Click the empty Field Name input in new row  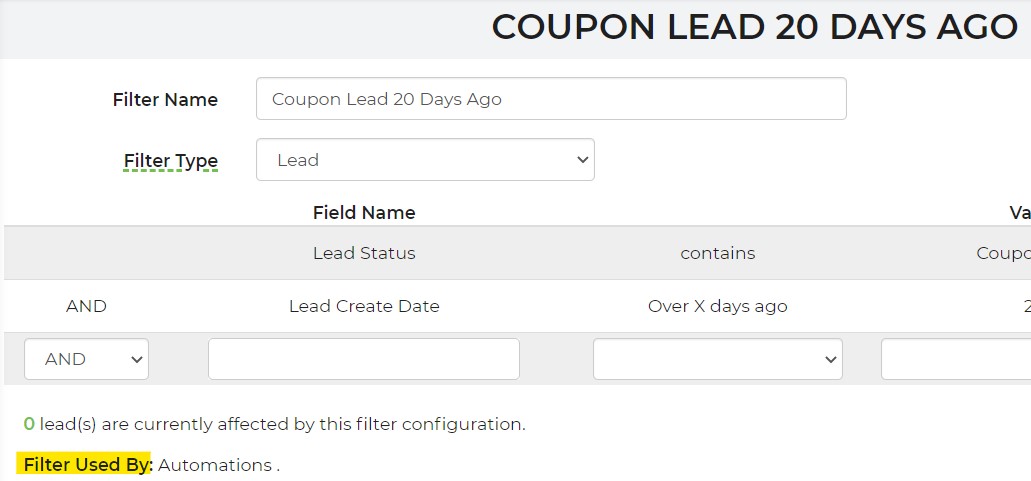click(363, 359)
